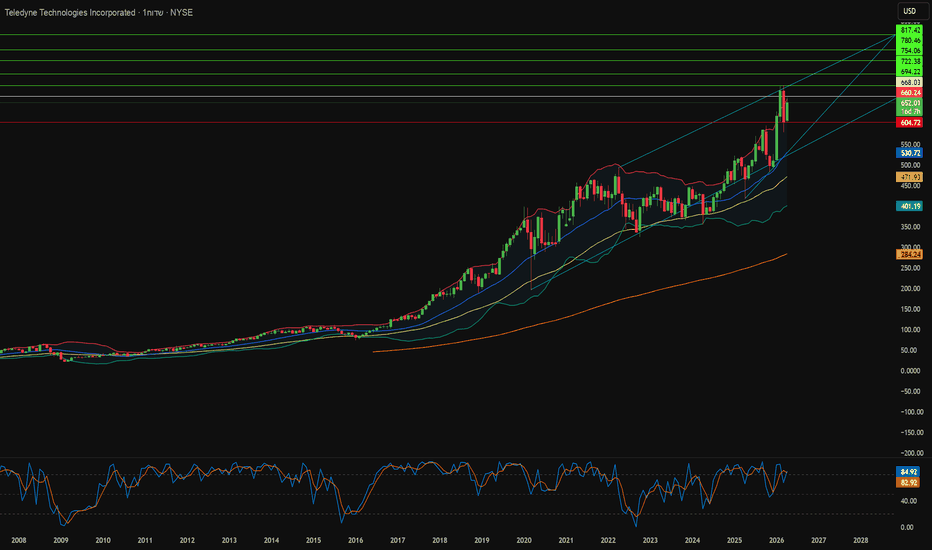Select the 722.38 green price label
Viewport: 932px width, 550px height.
910,61
